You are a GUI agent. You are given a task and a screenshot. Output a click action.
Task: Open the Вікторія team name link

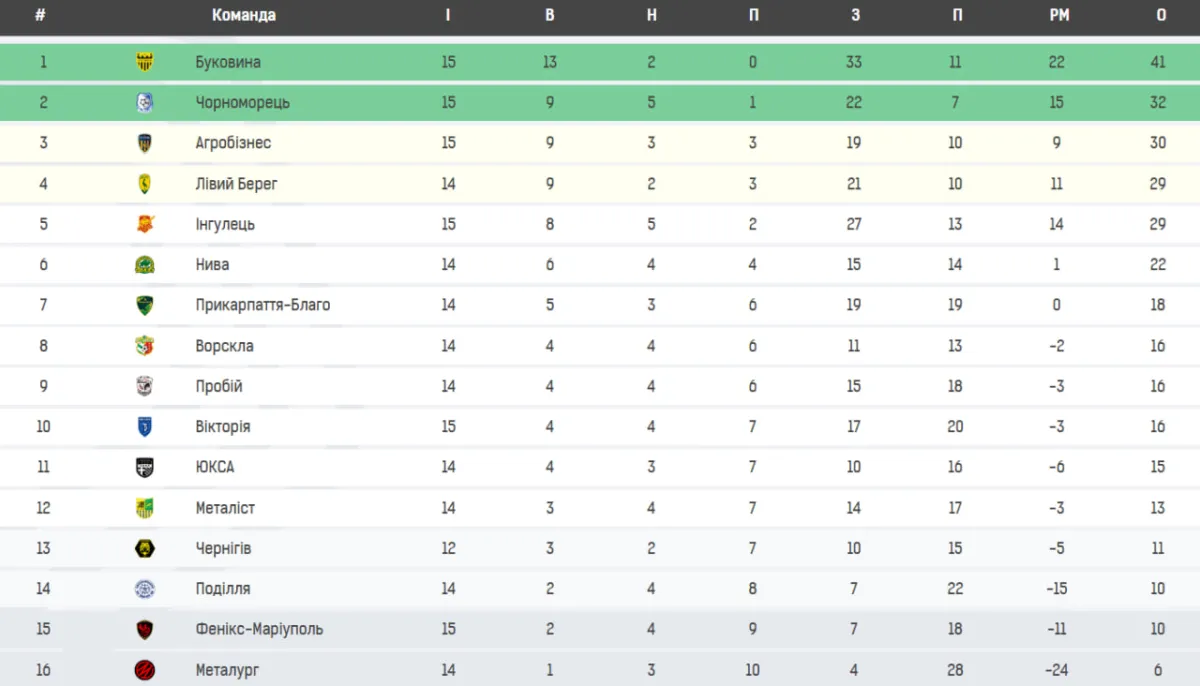[x=223, y=427]
